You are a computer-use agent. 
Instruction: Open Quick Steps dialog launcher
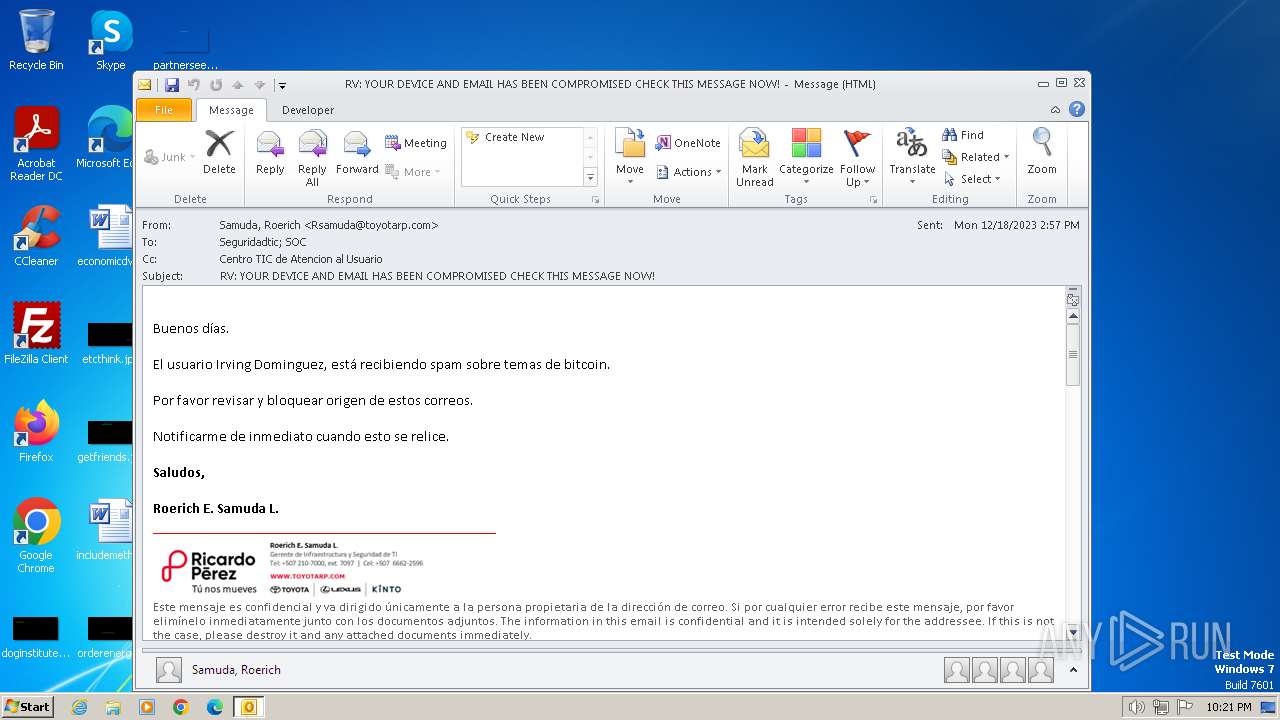[x=596, y=200]
